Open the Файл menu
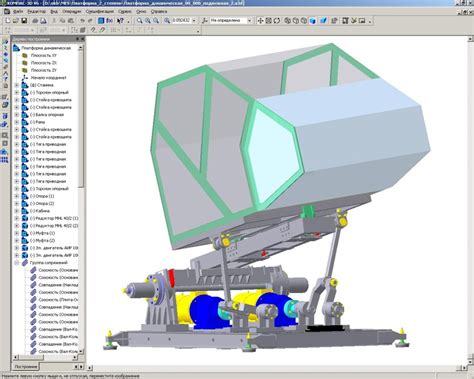The image size is (474, 379). click(18, 12)
